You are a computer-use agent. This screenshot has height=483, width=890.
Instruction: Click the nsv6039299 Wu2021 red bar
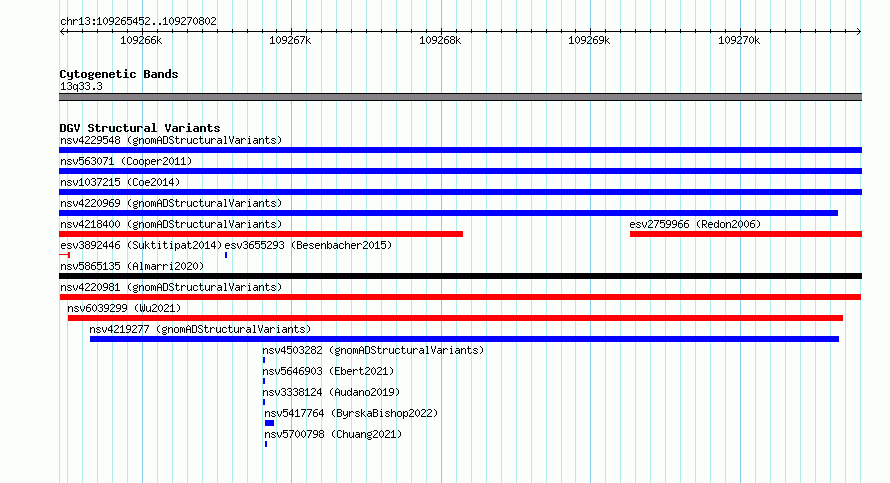tap(455, 318)
